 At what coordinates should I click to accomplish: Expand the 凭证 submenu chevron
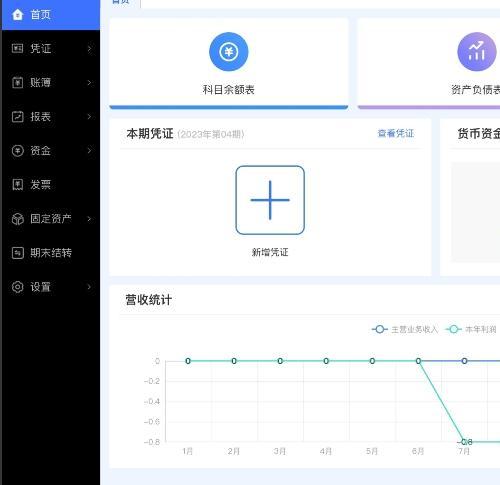[x=89, y=49]
